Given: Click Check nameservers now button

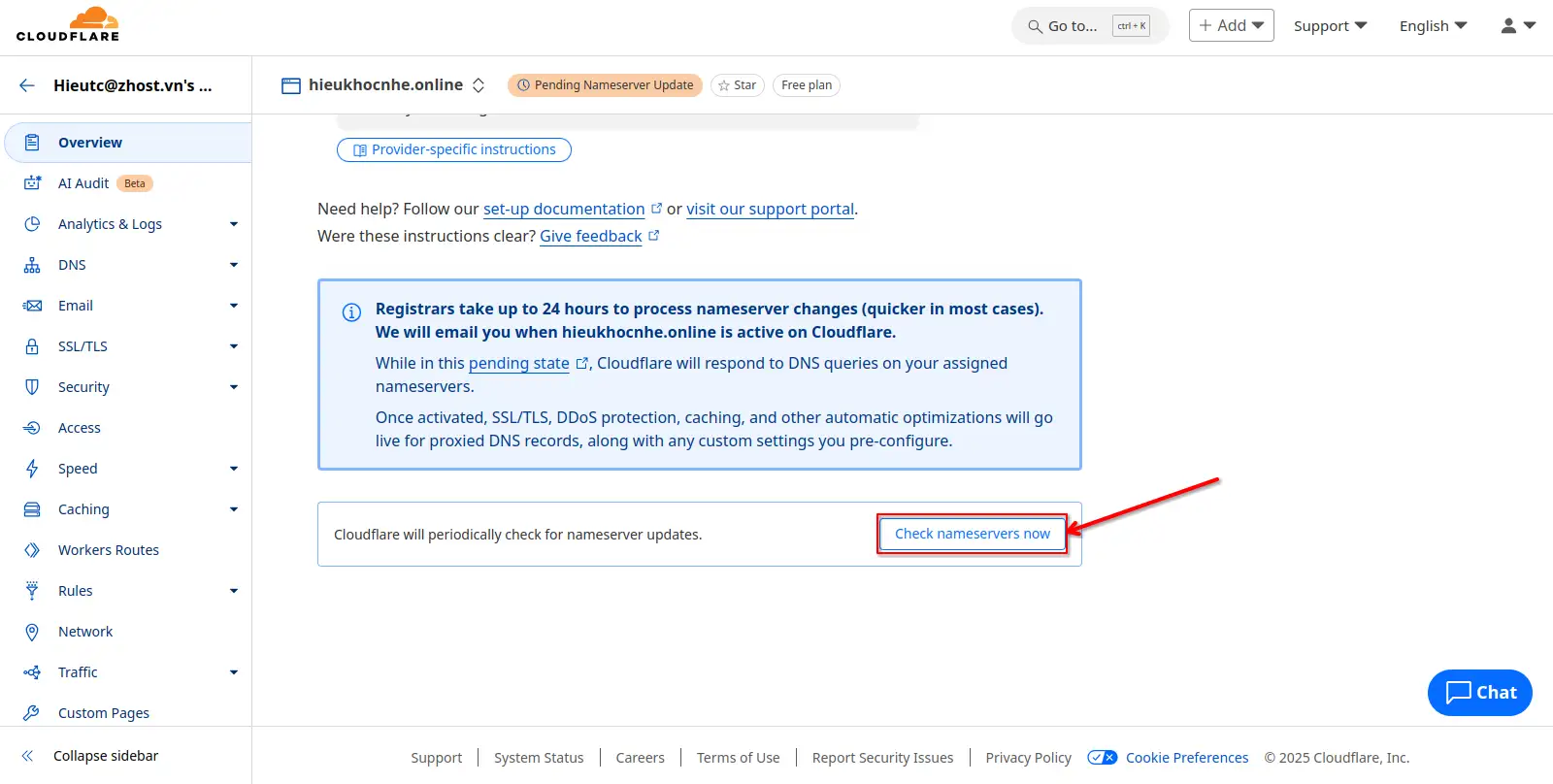Looking at the screenshot, I should [x=972, y=534].
